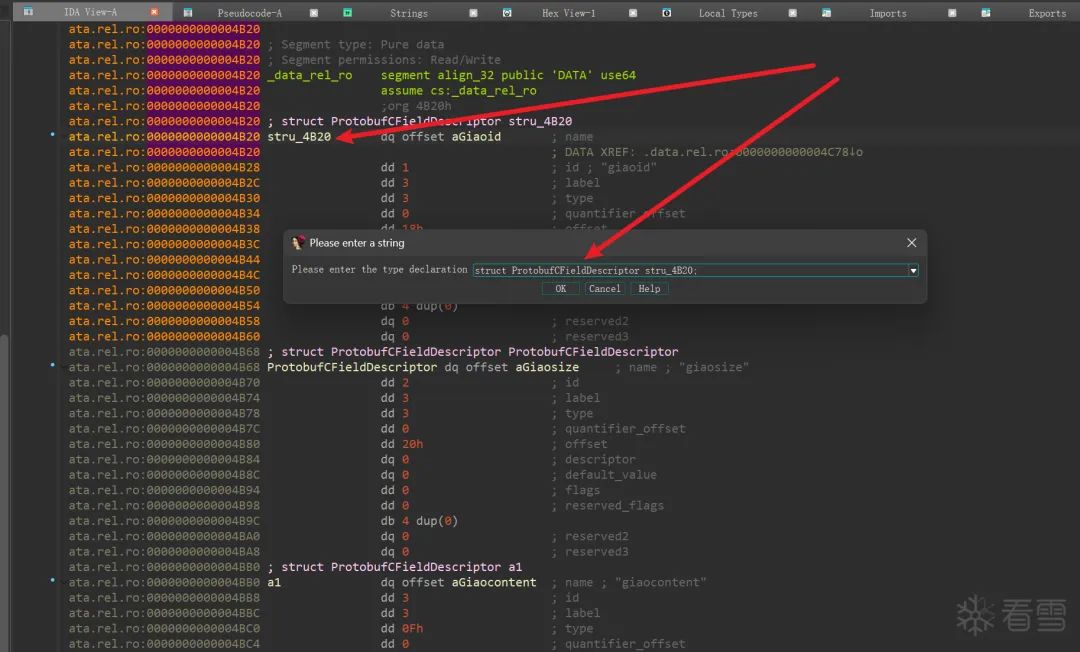The height and width of the screenshot is (652, 1080).
Task: Close the Hex View-1 tab
Action: (x=633, y=12)
